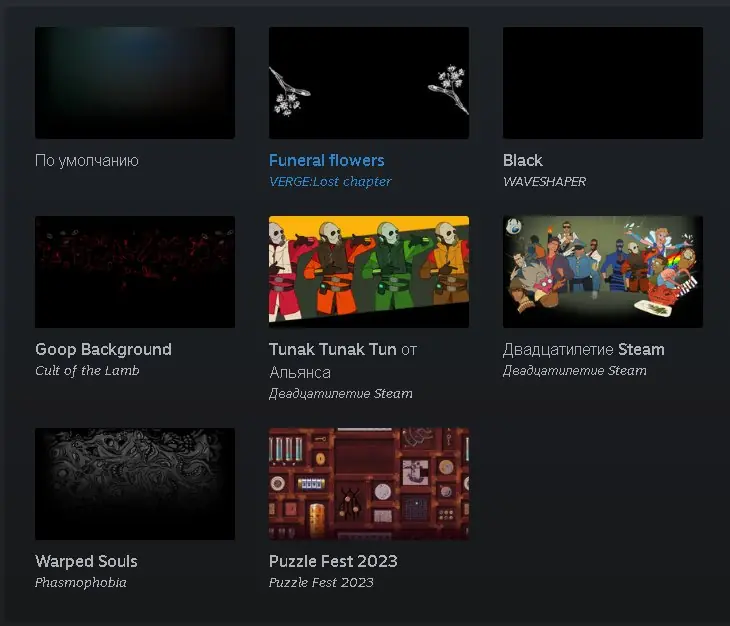Viewport: 730px width, 626px height.
Task: Pick the Black WAVESHAPER background thumbnail
Action: tap(603, 83)
